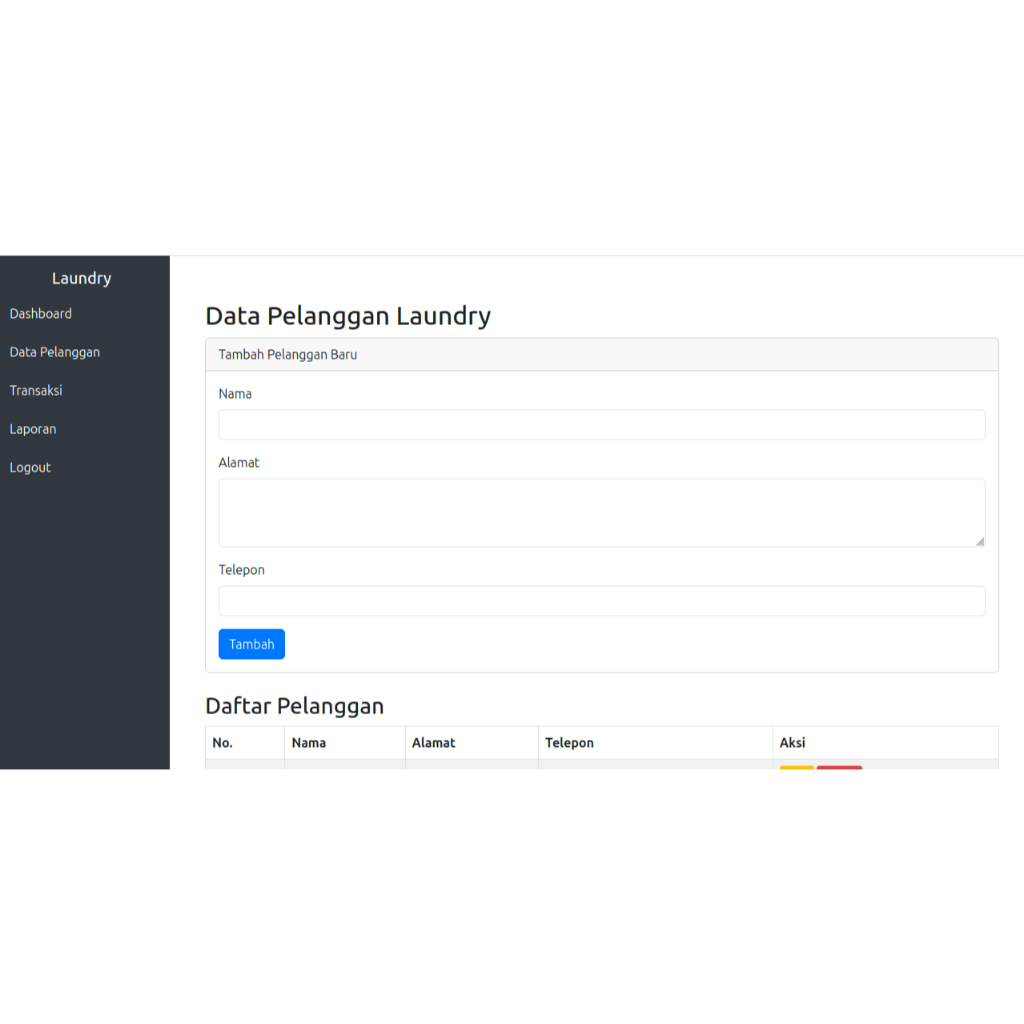Click the Laundry brand title
The width and height of the screenshot is (1024, 1024).
81,277
